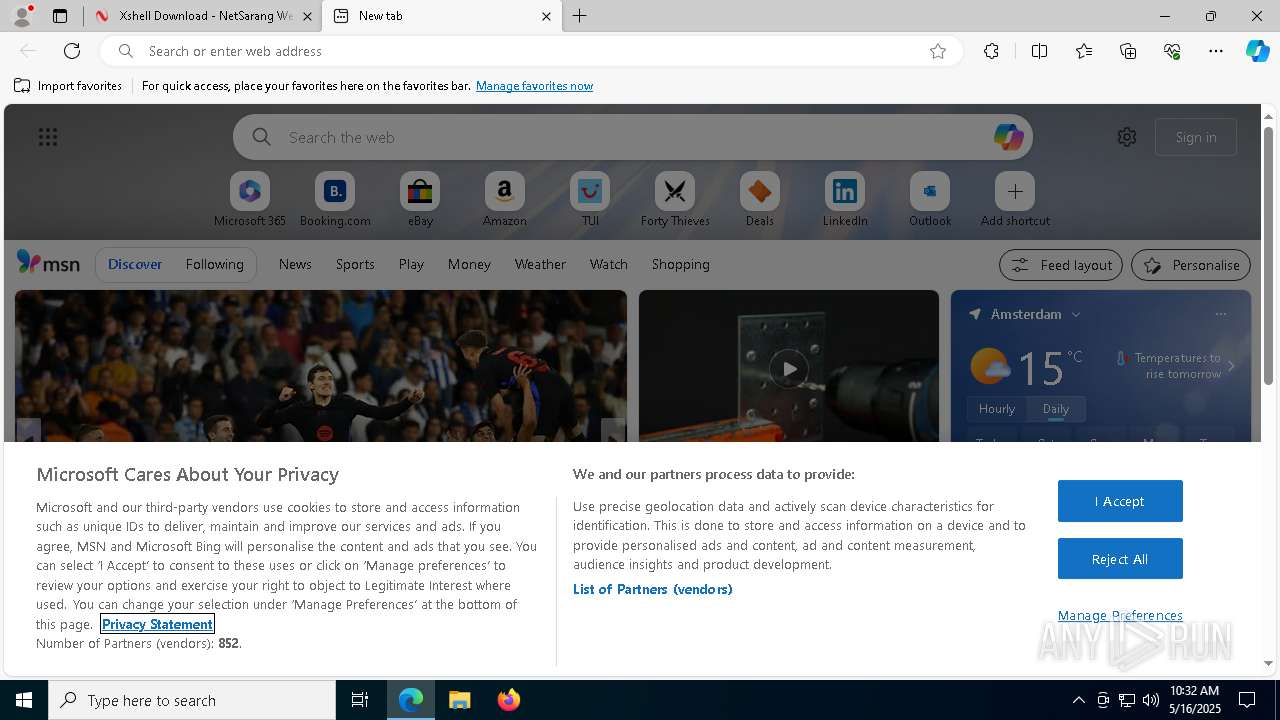Click the Search the web box
The height and width of the screenshot is (720, 1280).
coord(633,137)
